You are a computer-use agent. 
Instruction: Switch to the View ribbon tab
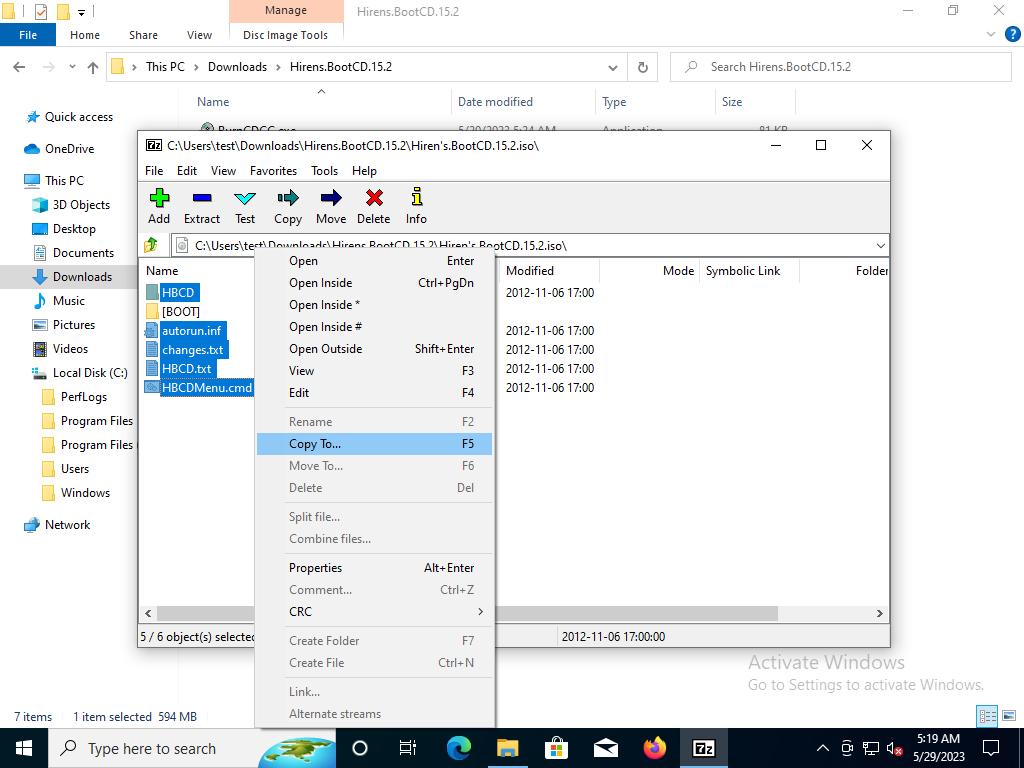pyautogui.click(x=199, y=35)
